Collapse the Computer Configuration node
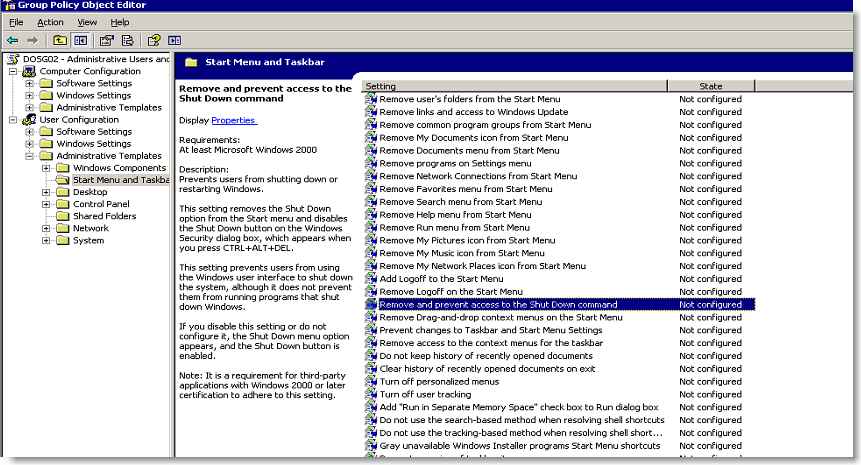This screenshot has width=861, height=465. (x=13, y=71)
